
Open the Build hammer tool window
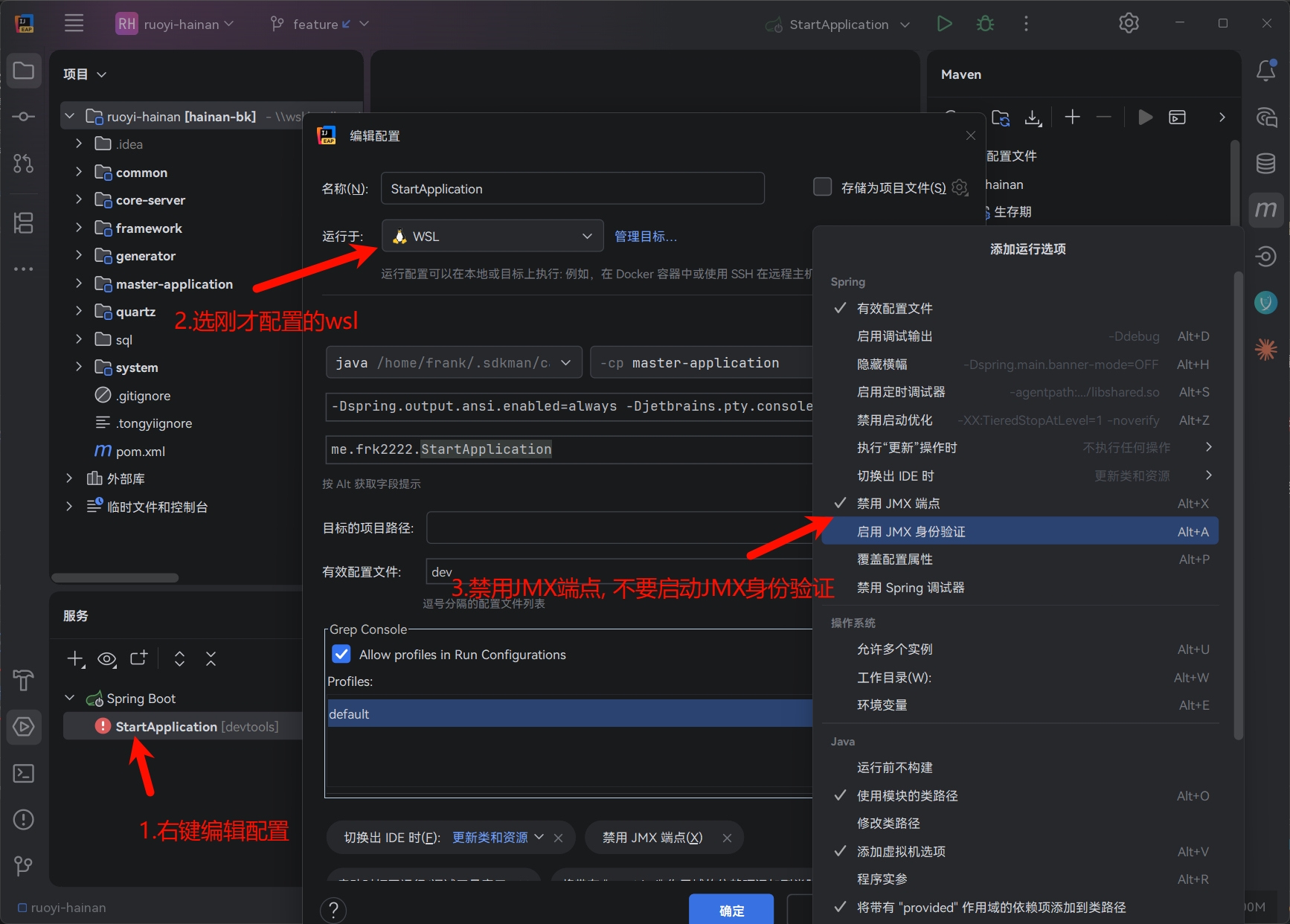pyautogui.click(x=24, y=679)
